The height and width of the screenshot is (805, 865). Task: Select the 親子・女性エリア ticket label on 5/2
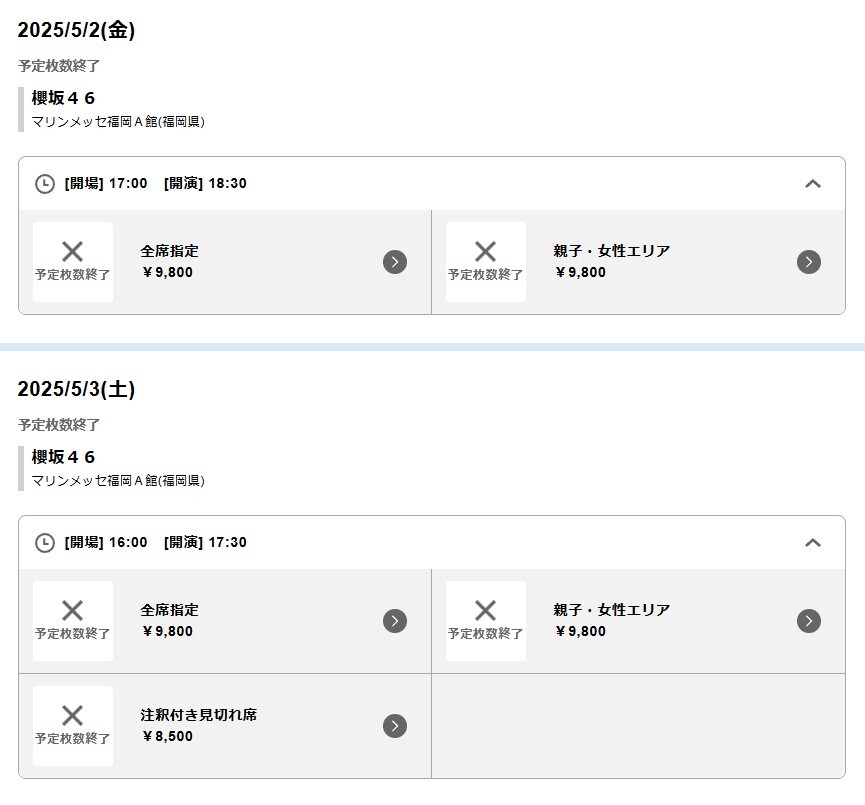(611, 251)
